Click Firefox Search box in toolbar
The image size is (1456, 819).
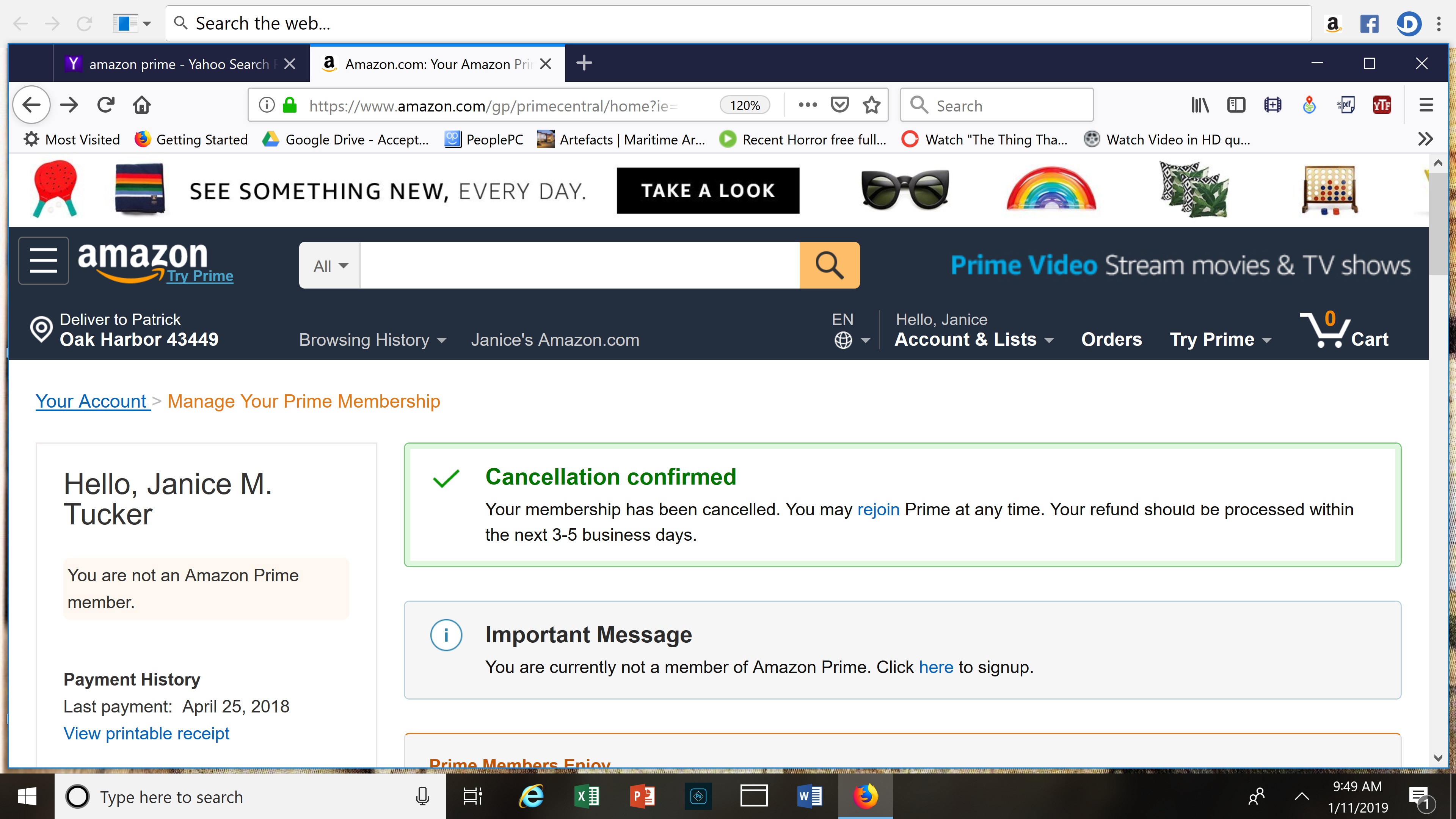(996, 105)
